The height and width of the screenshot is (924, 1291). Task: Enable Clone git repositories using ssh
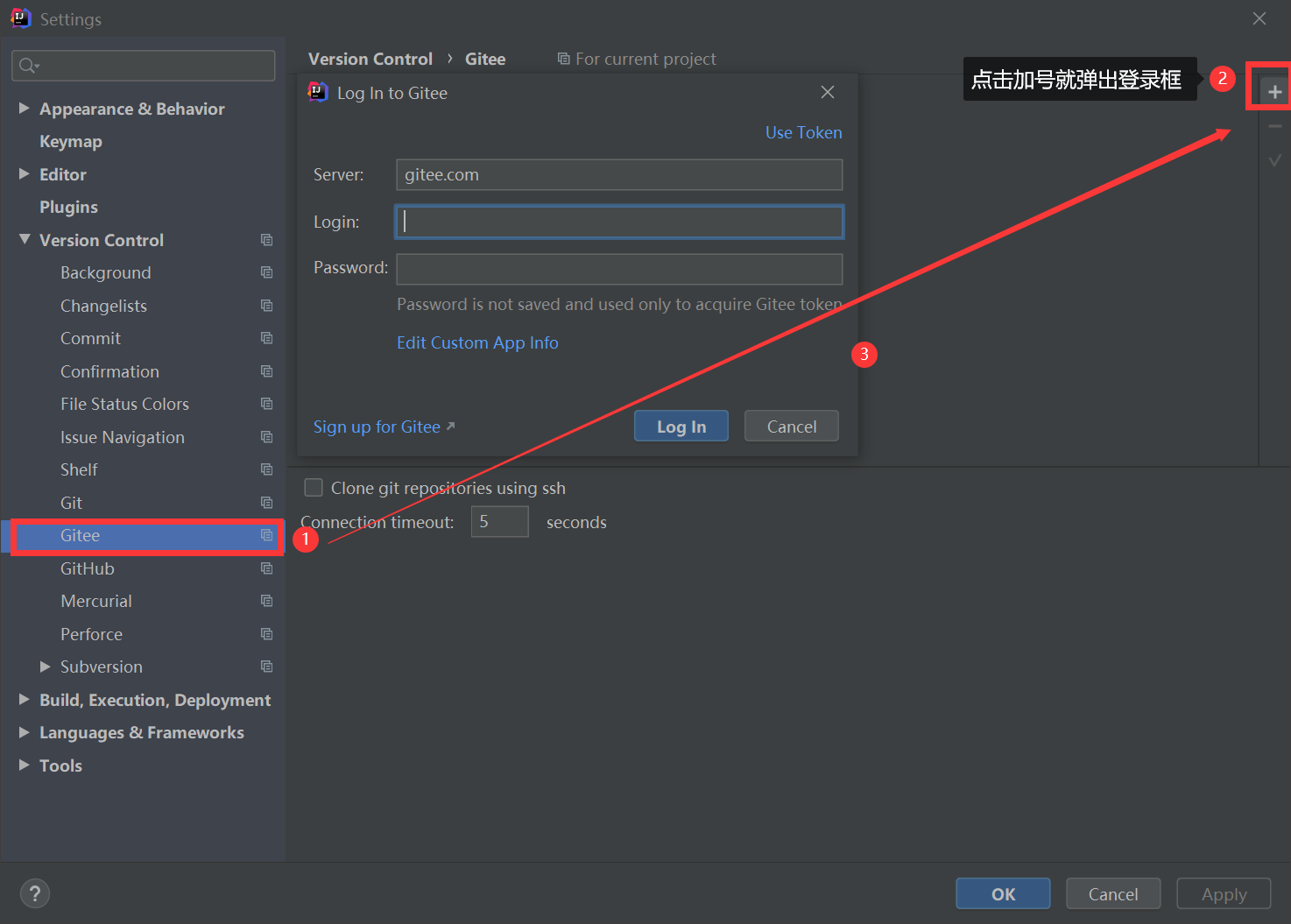coord(314,487)
